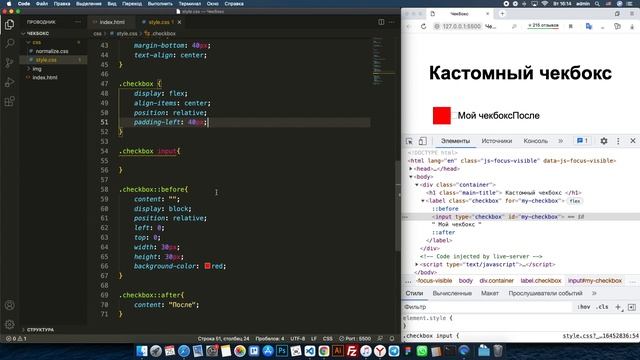
Task: Toggle the :hov element state panel
Action: pyautogui.click(x=584, y=307)
